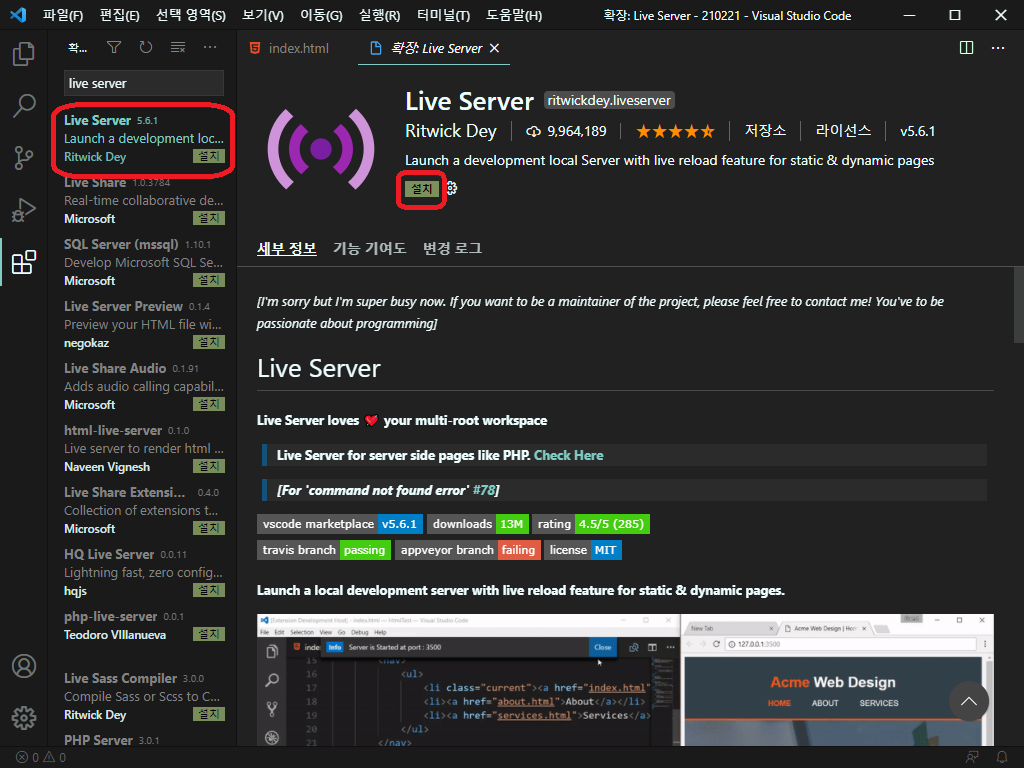Viewport: 1024px width, 768px height.
Task: Select the 변경 로그 tab
Action: (x=452, y=248)
